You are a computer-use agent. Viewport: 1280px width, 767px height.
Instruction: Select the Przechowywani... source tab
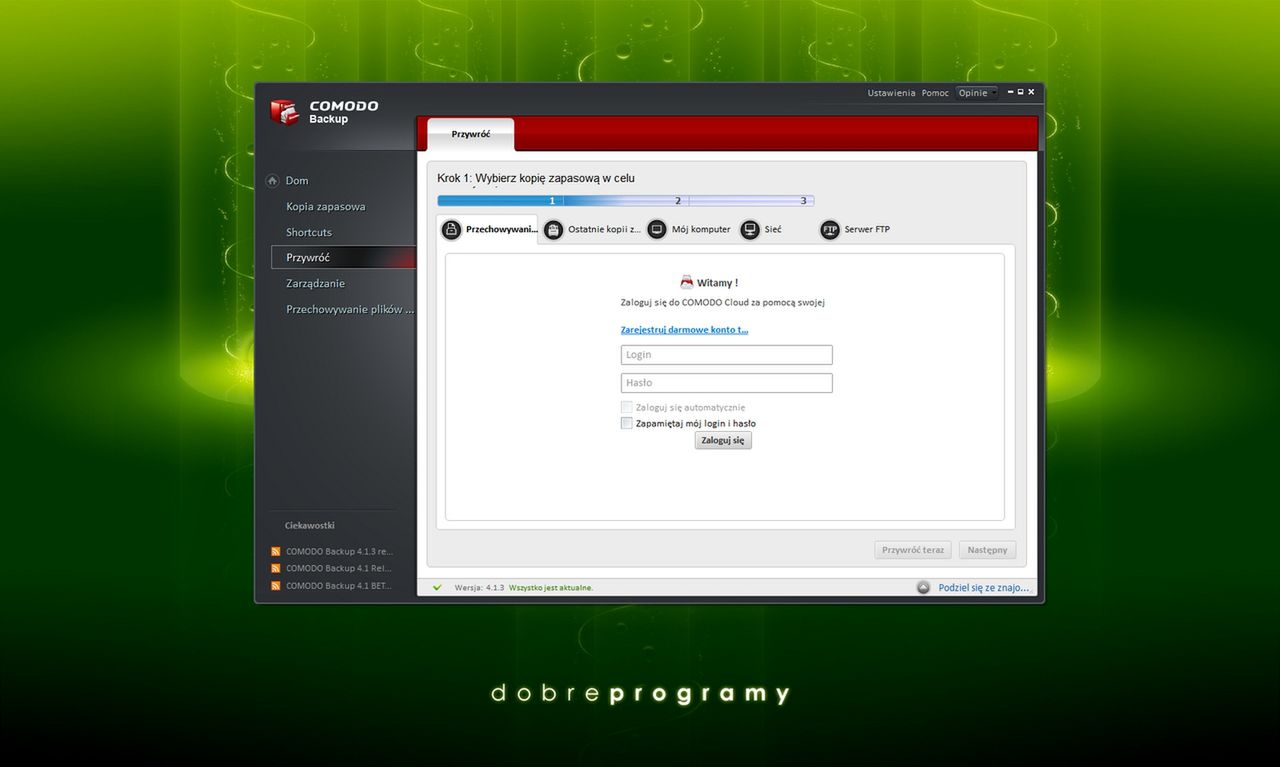point(489,230)
